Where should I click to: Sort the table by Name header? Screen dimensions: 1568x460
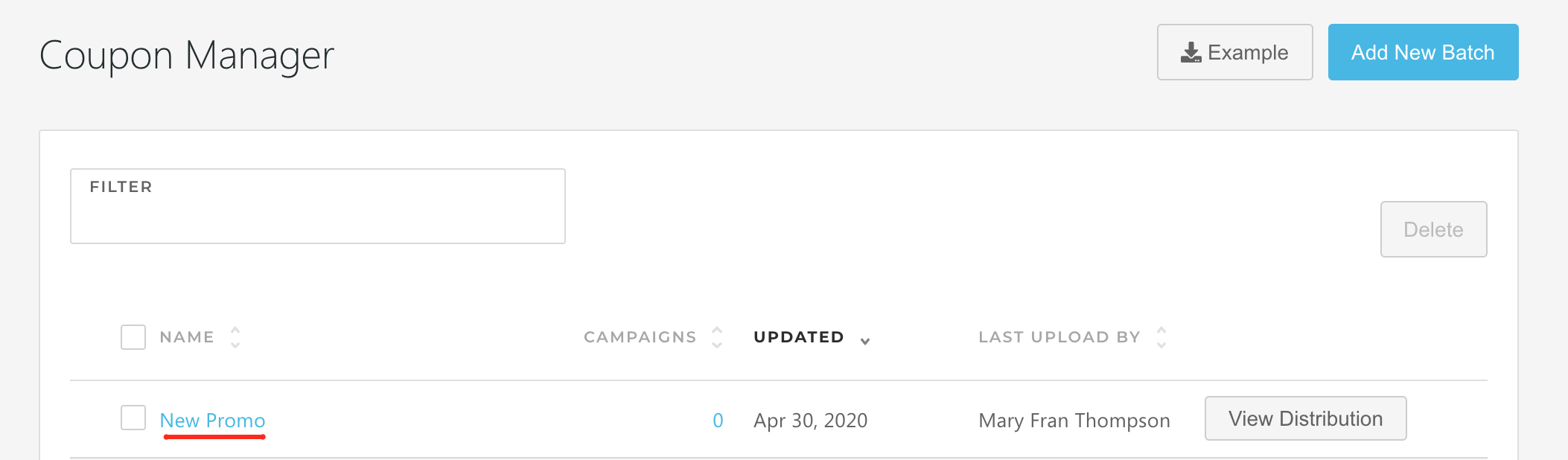(187, 337)
